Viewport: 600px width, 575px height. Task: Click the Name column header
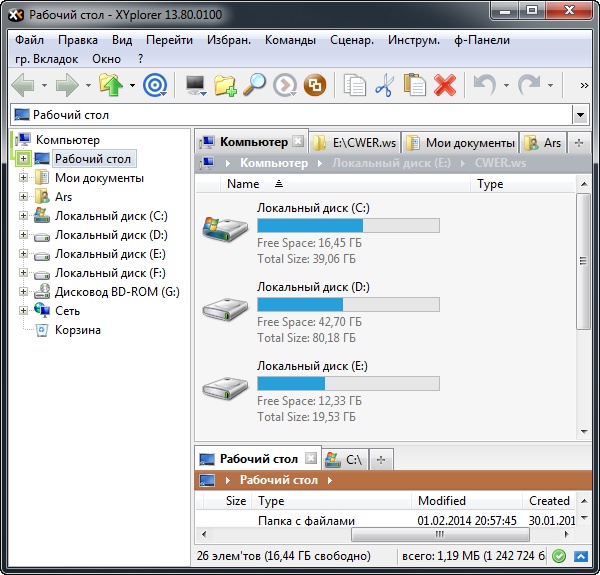tap(243, 184)
